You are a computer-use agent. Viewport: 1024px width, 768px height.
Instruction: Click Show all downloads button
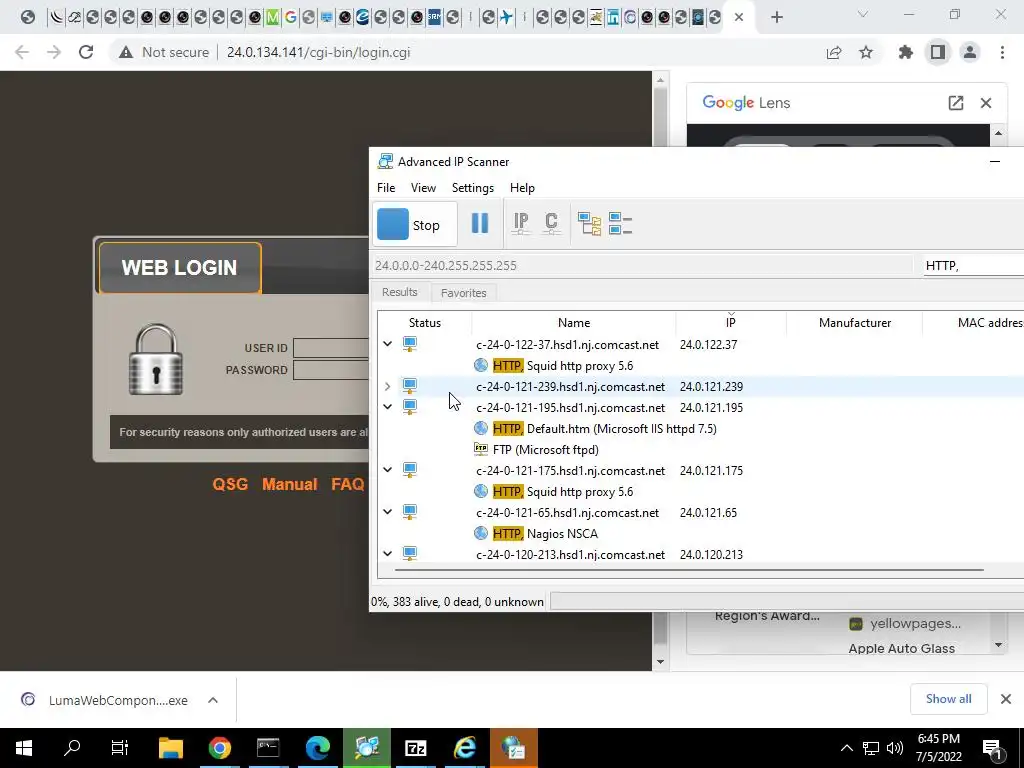[948, 699]
